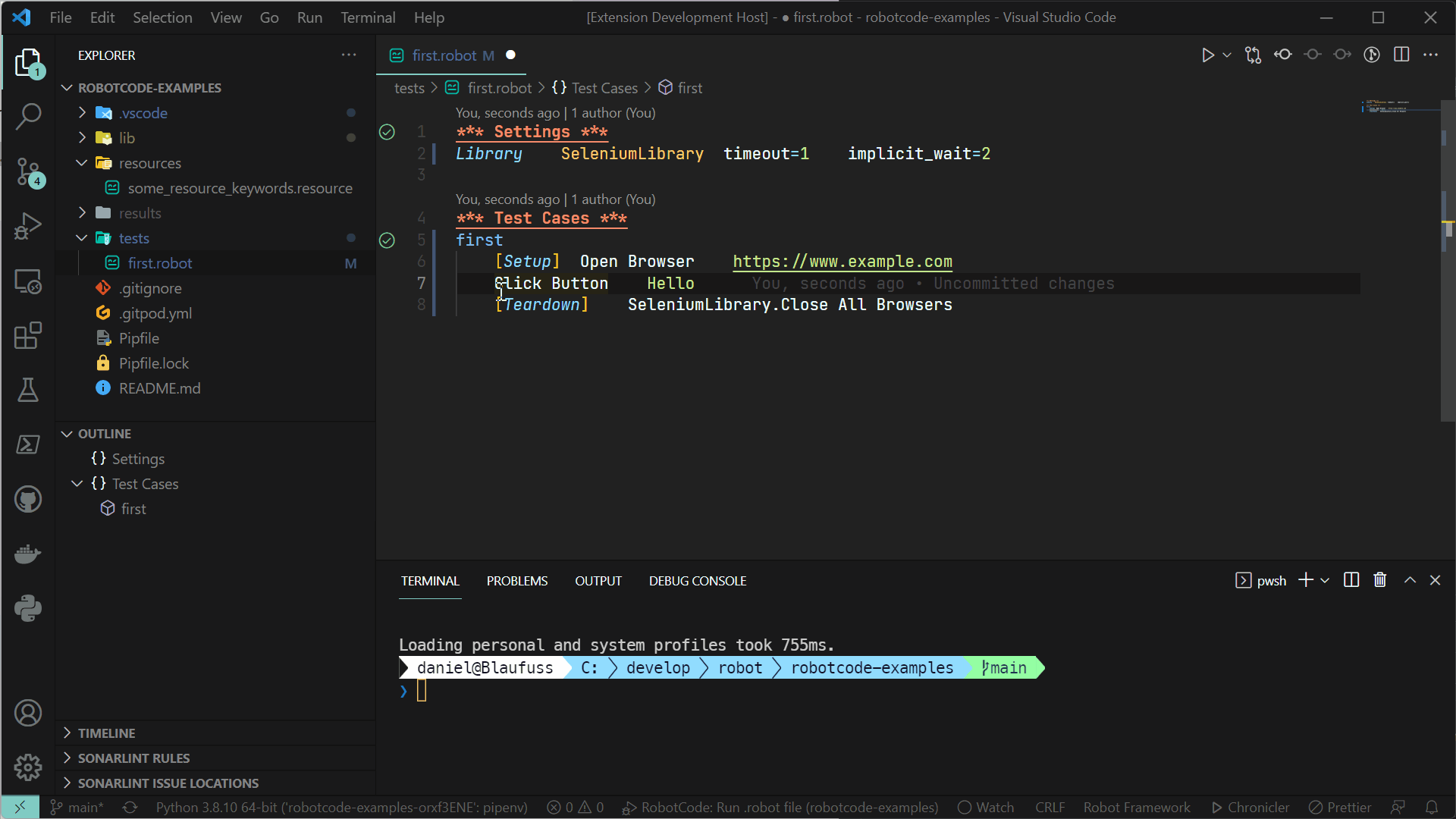Open the Extensions view
1456x819 pixels.
point(28,335)
